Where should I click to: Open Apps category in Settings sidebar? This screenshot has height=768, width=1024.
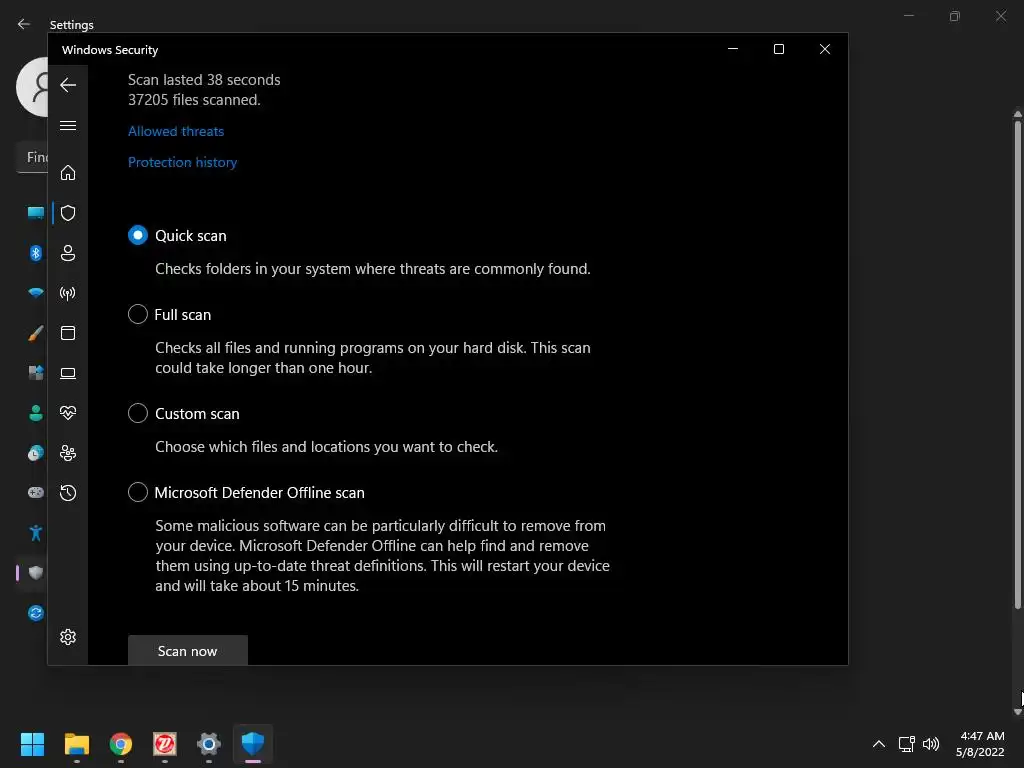35,373
